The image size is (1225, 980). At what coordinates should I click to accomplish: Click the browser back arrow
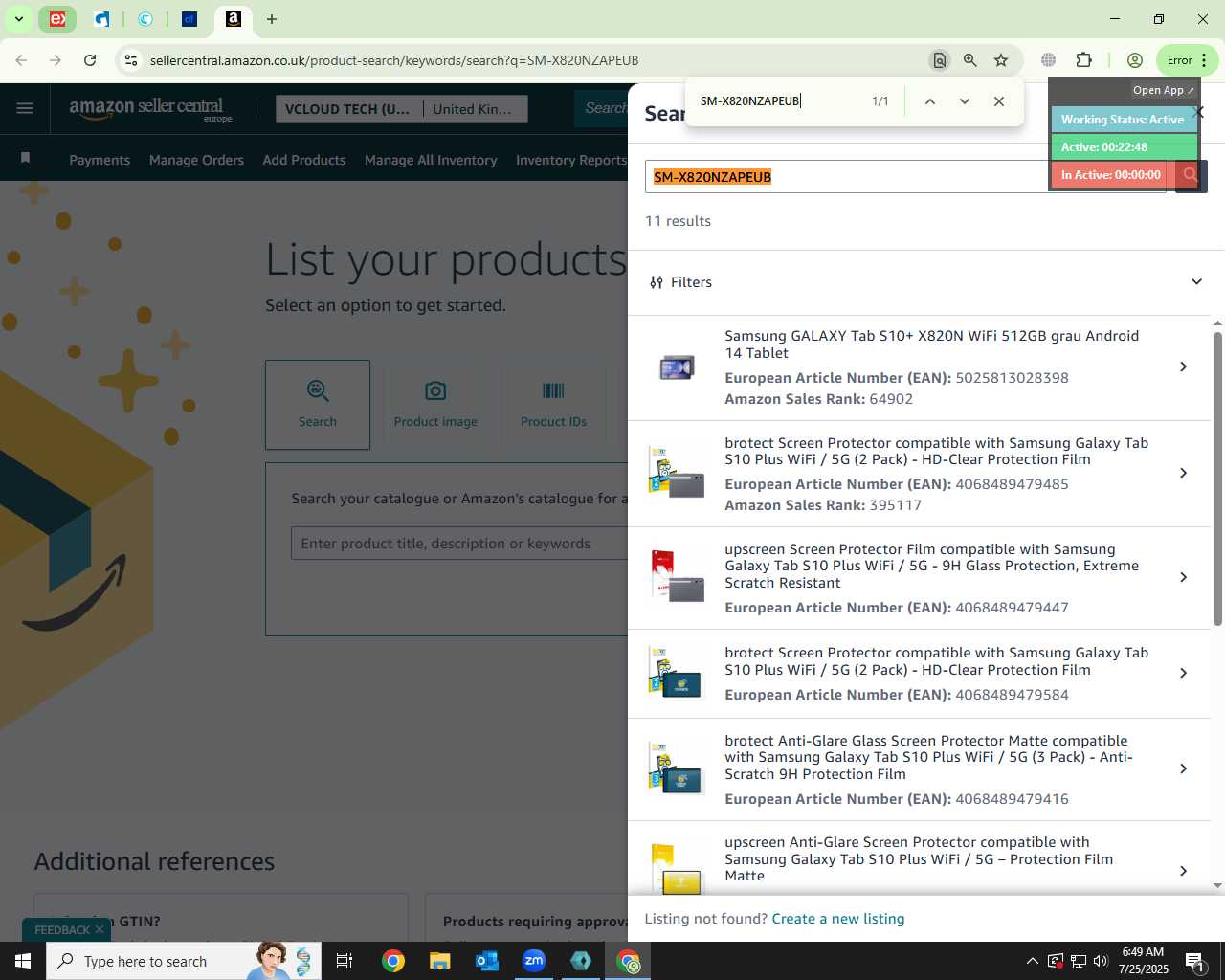21,60
